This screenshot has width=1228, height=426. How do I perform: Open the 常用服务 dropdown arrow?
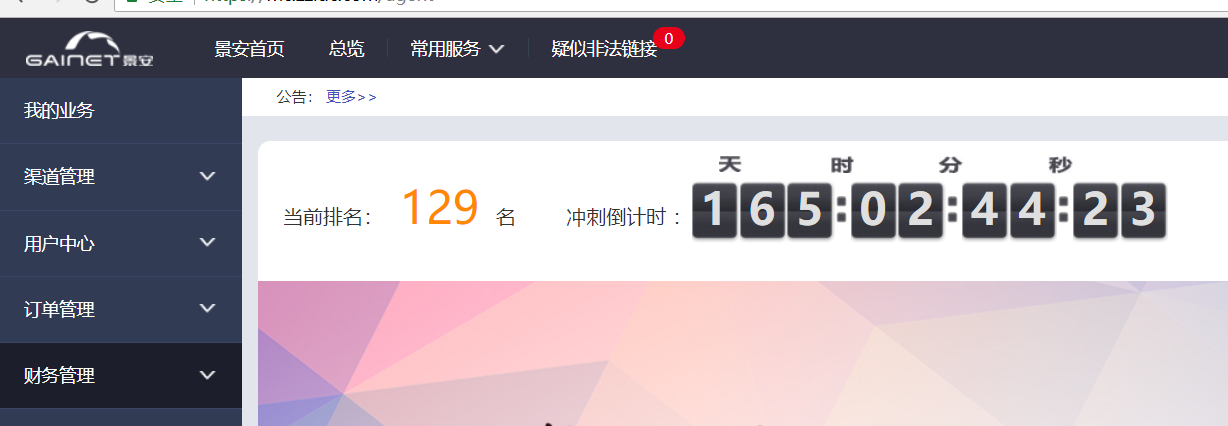pos(497,48)
